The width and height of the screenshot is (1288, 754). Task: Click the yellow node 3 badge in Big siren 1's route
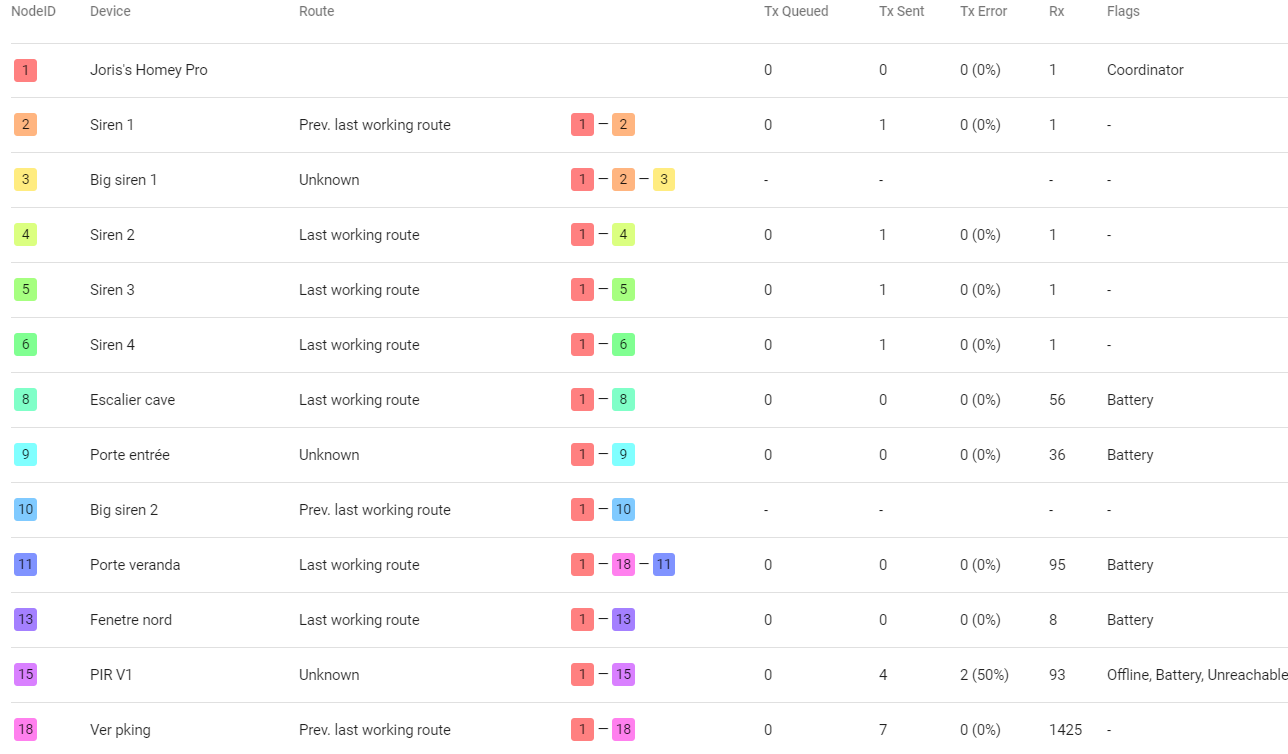[x=664, y=180]
